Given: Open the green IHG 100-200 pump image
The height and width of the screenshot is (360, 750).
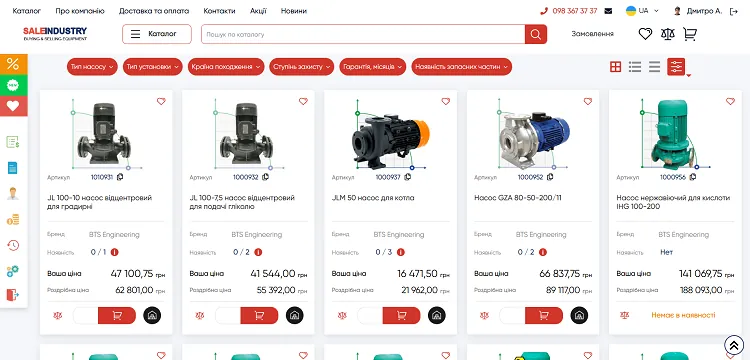Looking at the screenshot, I should pos(674,134).
